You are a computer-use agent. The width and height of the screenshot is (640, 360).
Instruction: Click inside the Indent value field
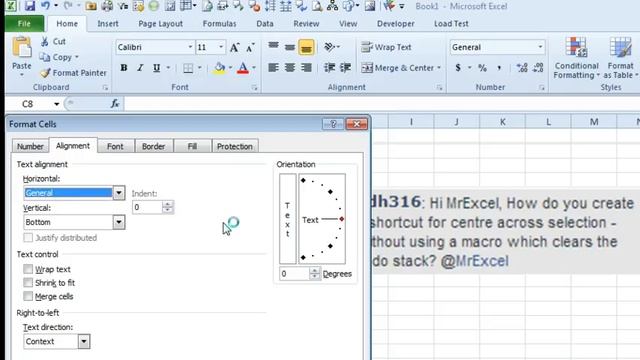pyautogui.click(x=147, y=207)
